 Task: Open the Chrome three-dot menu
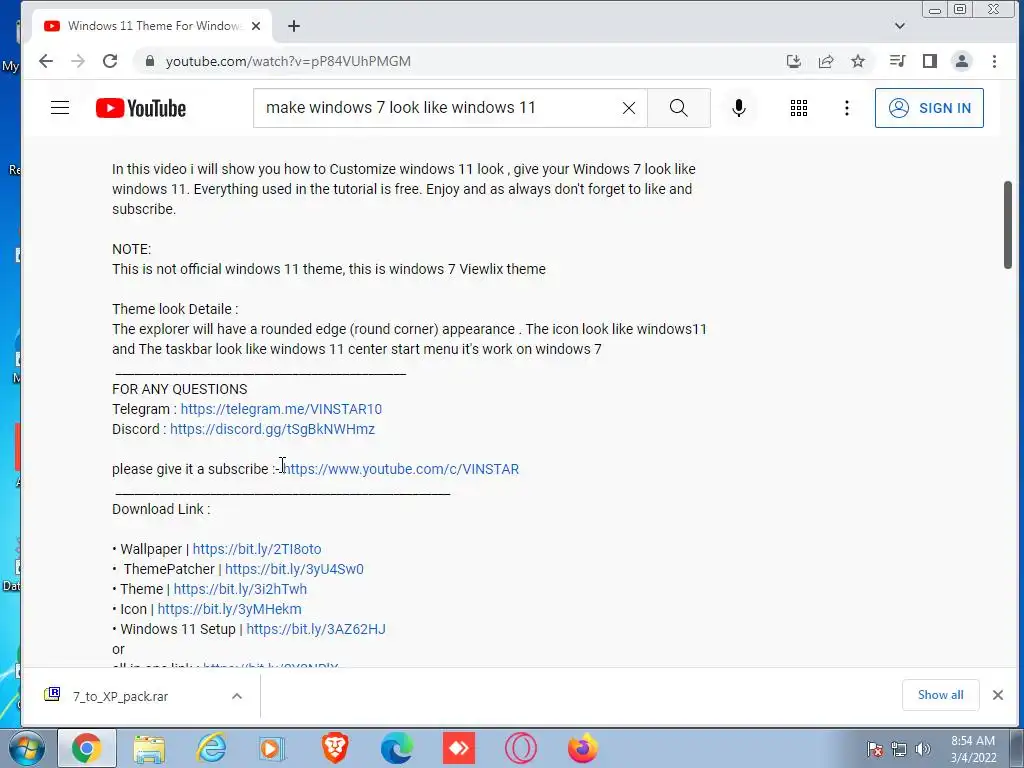994,61
